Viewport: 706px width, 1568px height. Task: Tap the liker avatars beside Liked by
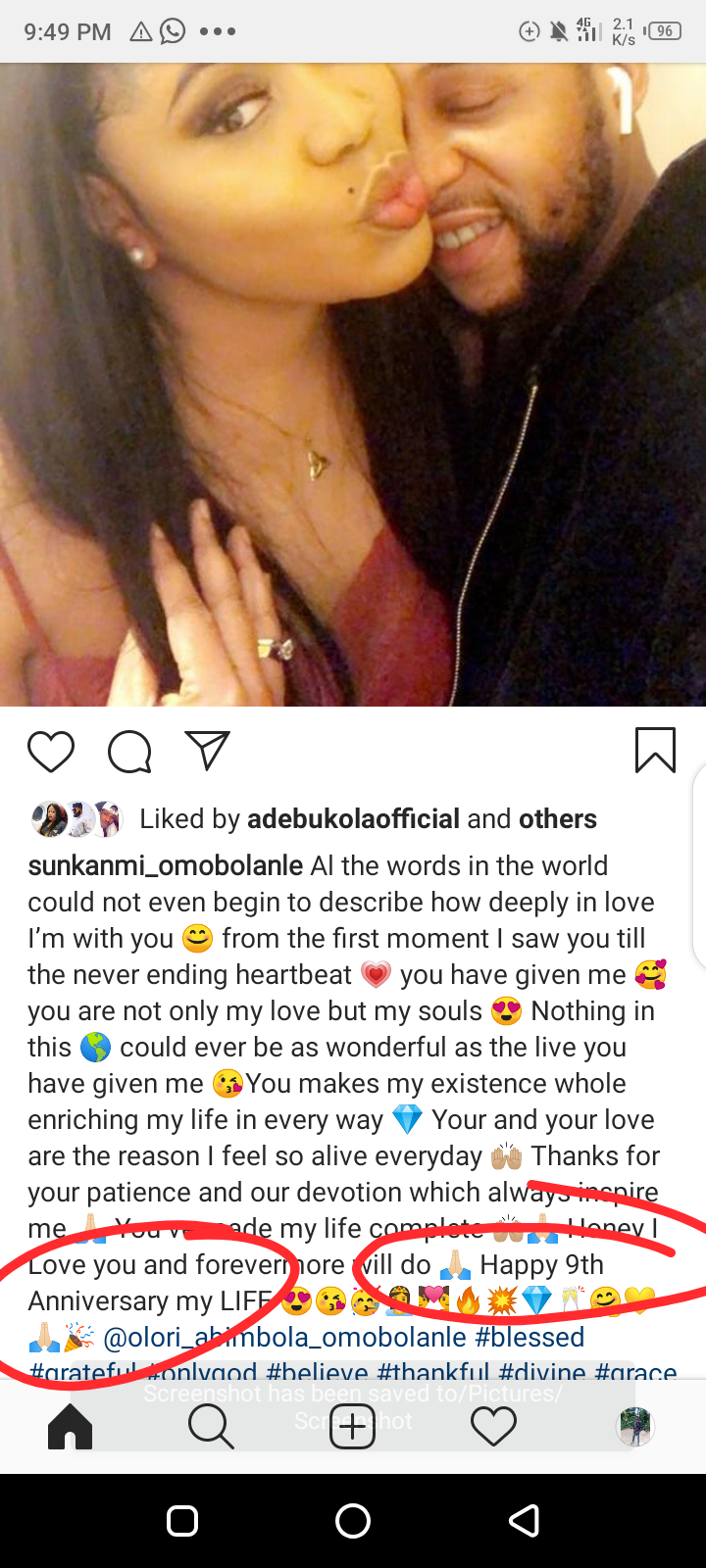[x=76, y=819]
